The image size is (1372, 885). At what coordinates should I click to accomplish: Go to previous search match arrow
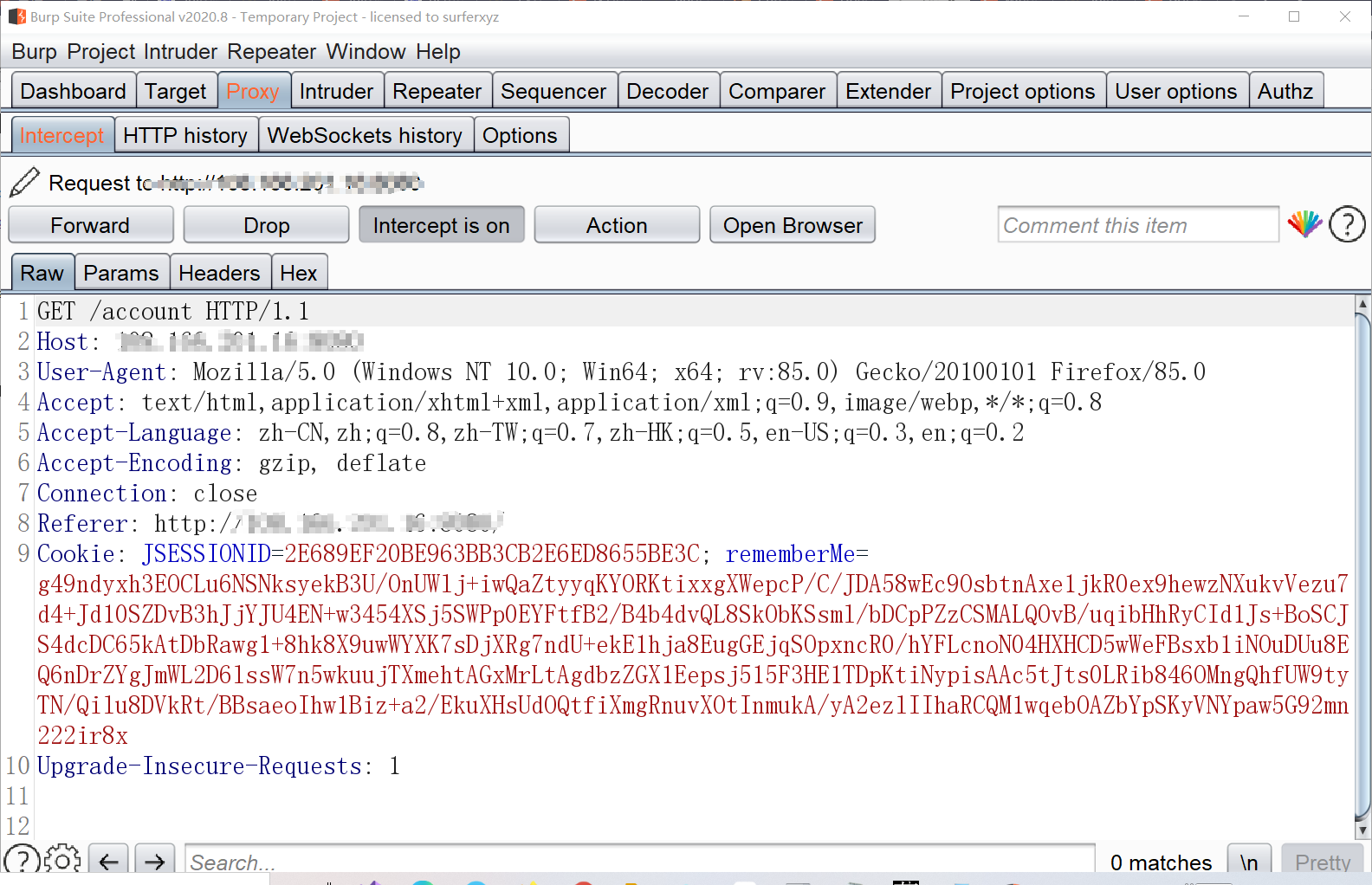(x=108, y=861)
